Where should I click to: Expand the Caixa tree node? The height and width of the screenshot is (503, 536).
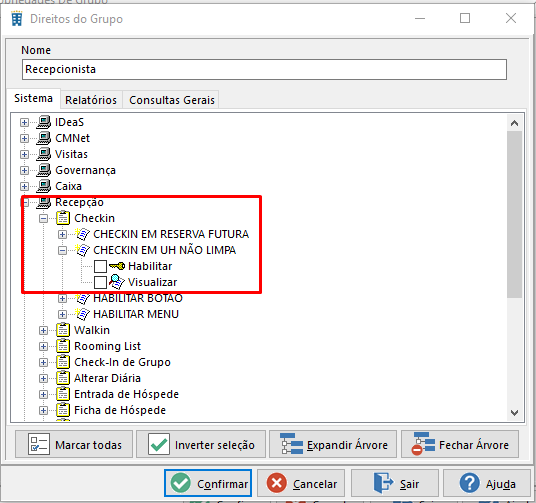[24, 186]
